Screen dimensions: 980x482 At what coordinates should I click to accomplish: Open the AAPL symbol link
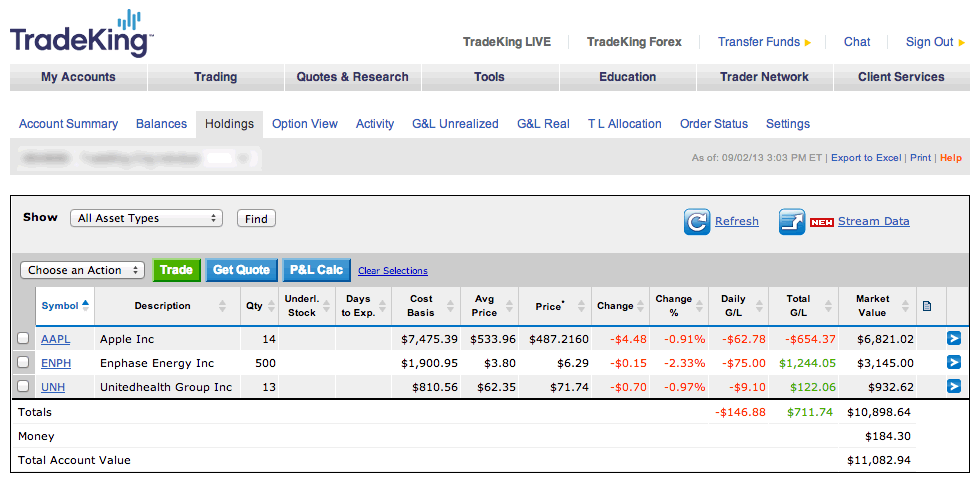(56, 339)
